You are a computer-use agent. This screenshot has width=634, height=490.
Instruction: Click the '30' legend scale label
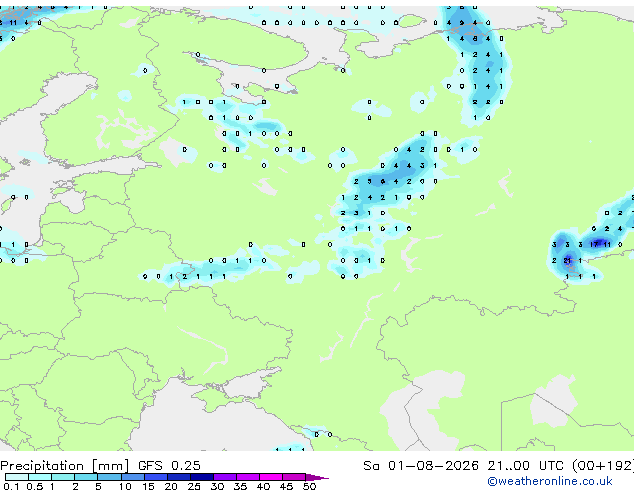217,486
